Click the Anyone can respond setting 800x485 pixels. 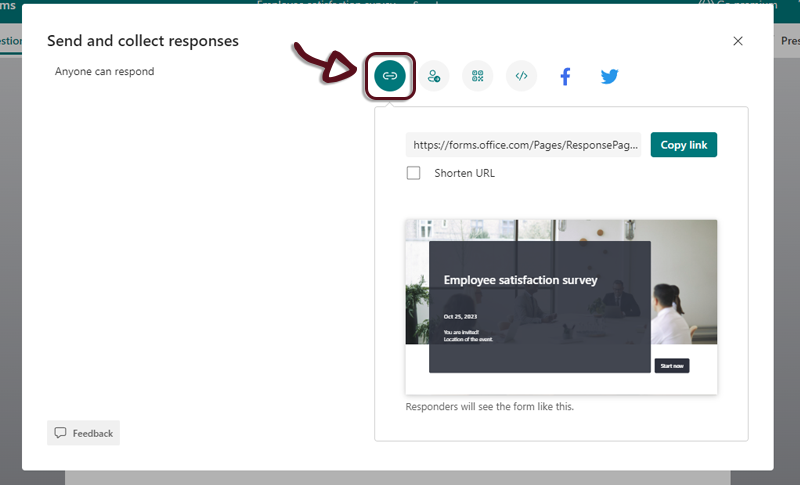pyautogui.click(x=105, y=72)
